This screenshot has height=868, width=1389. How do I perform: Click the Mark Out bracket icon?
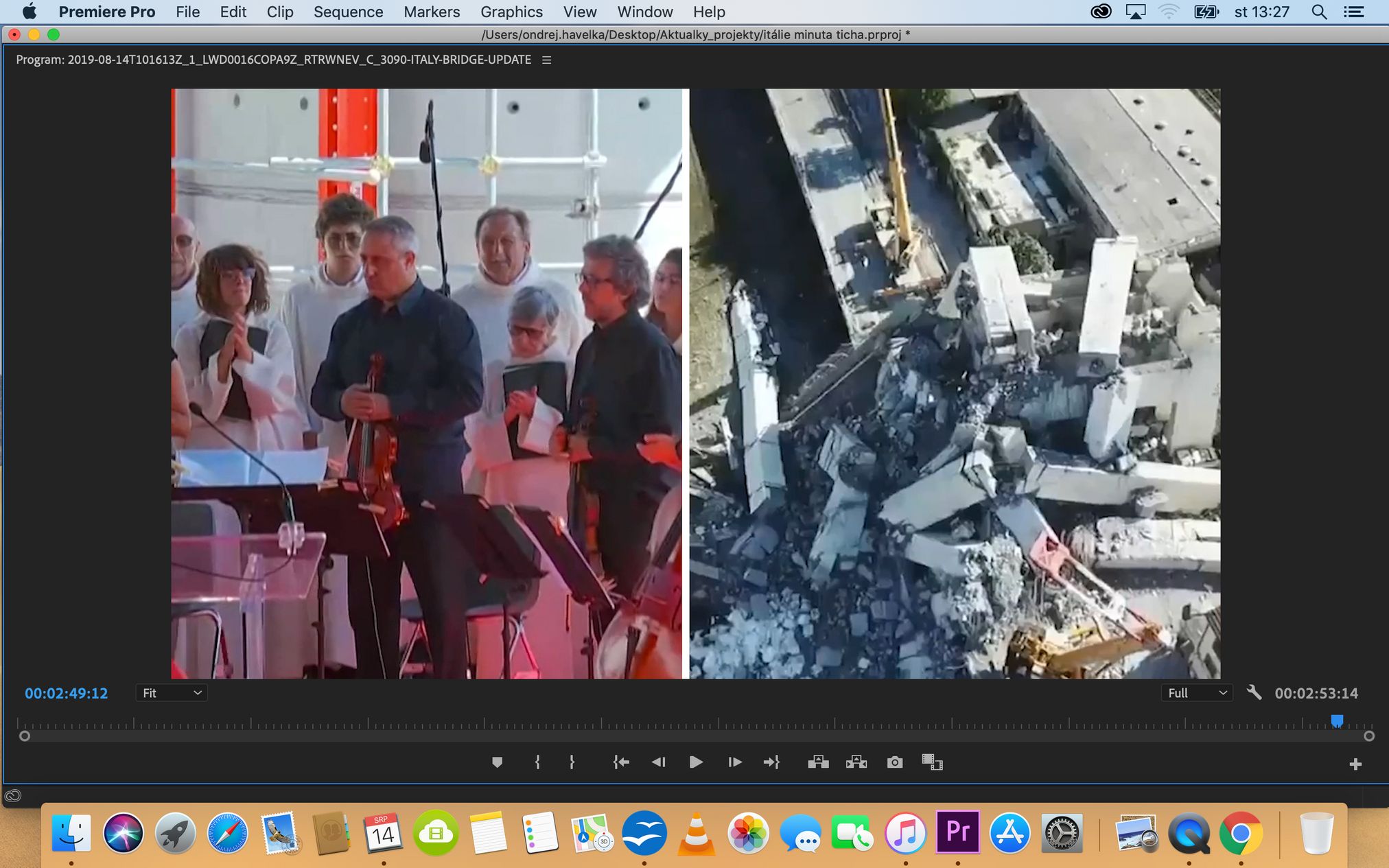click(572, 762)
